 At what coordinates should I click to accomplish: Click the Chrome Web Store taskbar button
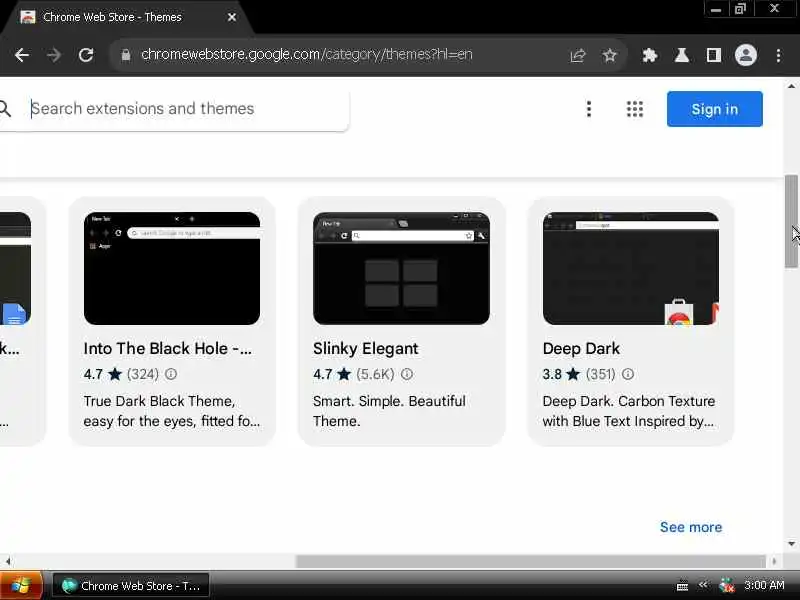point(131,586)
